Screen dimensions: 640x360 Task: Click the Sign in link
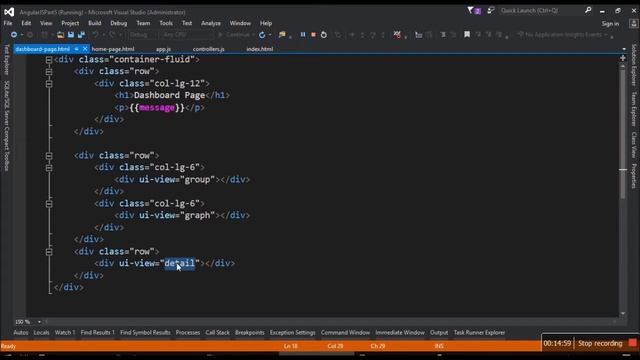(610, 24)
